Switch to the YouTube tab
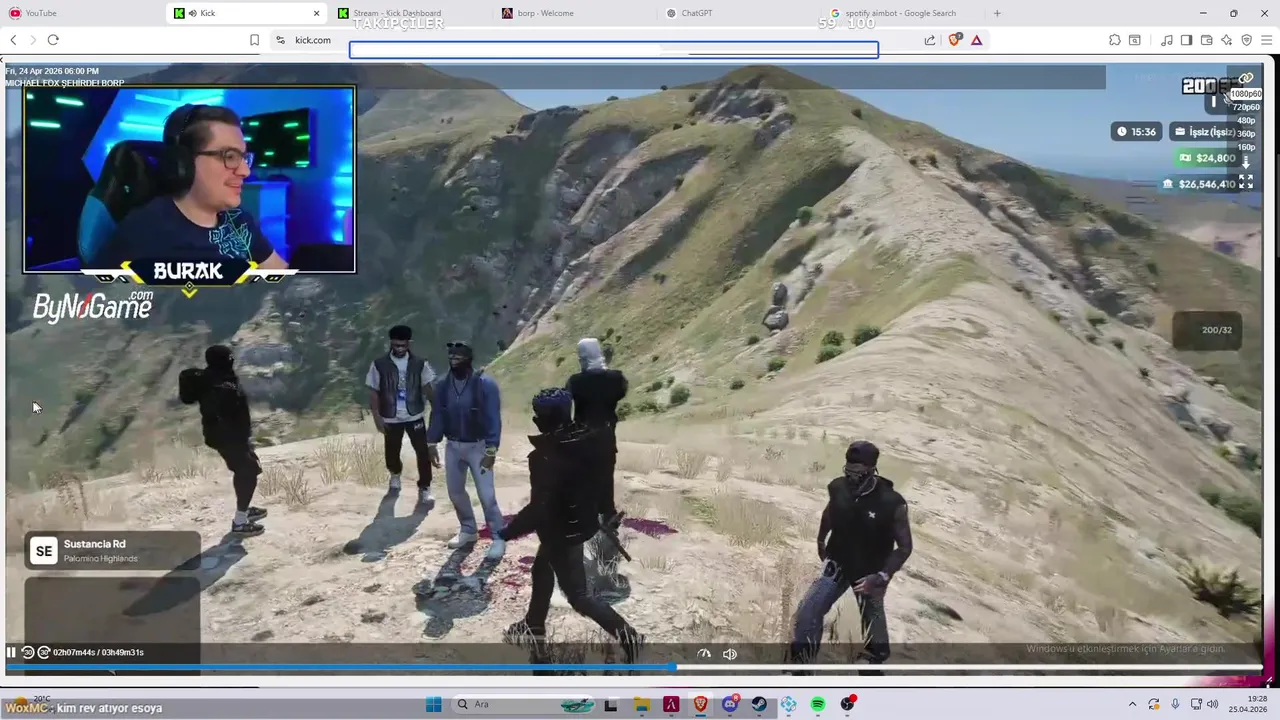 point(82,13)
